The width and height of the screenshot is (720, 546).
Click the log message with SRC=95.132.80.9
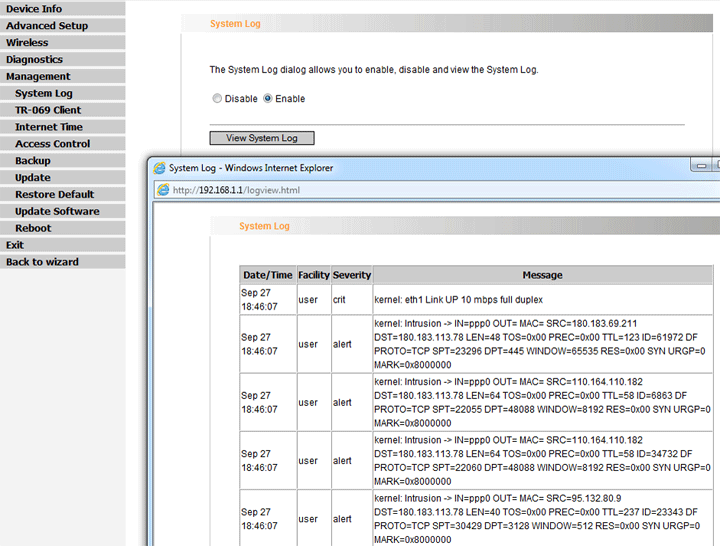click(x=542, y=519)
